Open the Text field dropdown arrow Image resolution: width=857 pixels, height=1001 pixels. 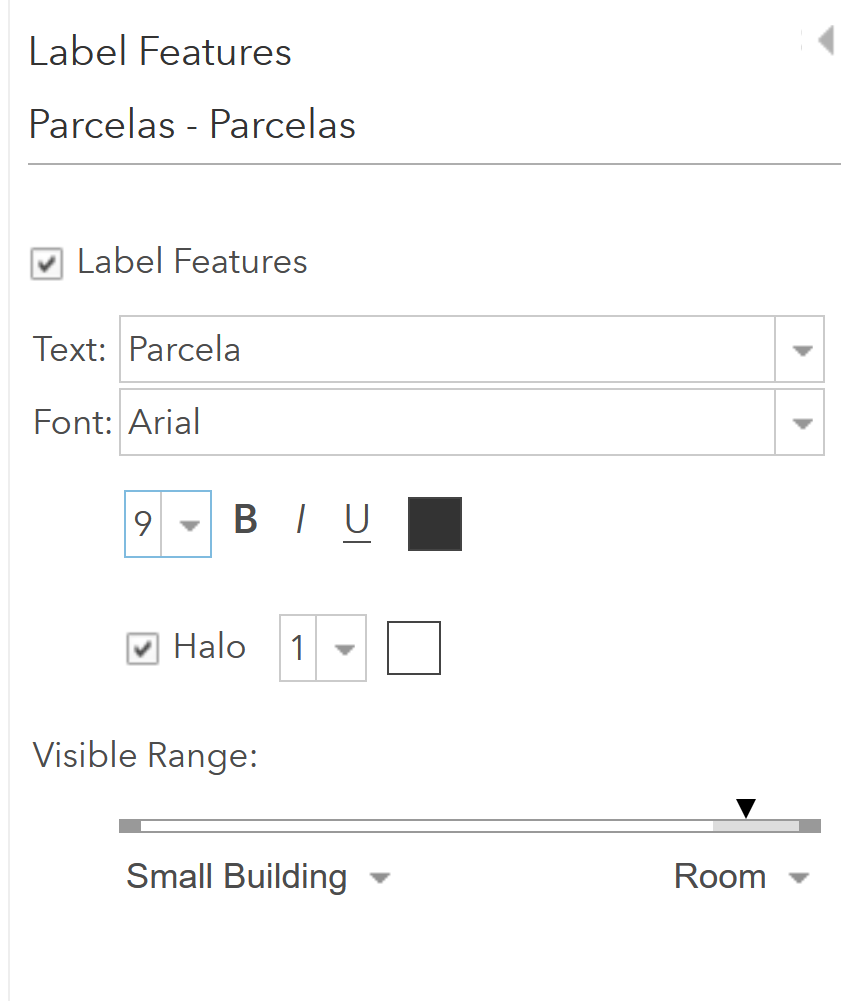coord(801,350)
